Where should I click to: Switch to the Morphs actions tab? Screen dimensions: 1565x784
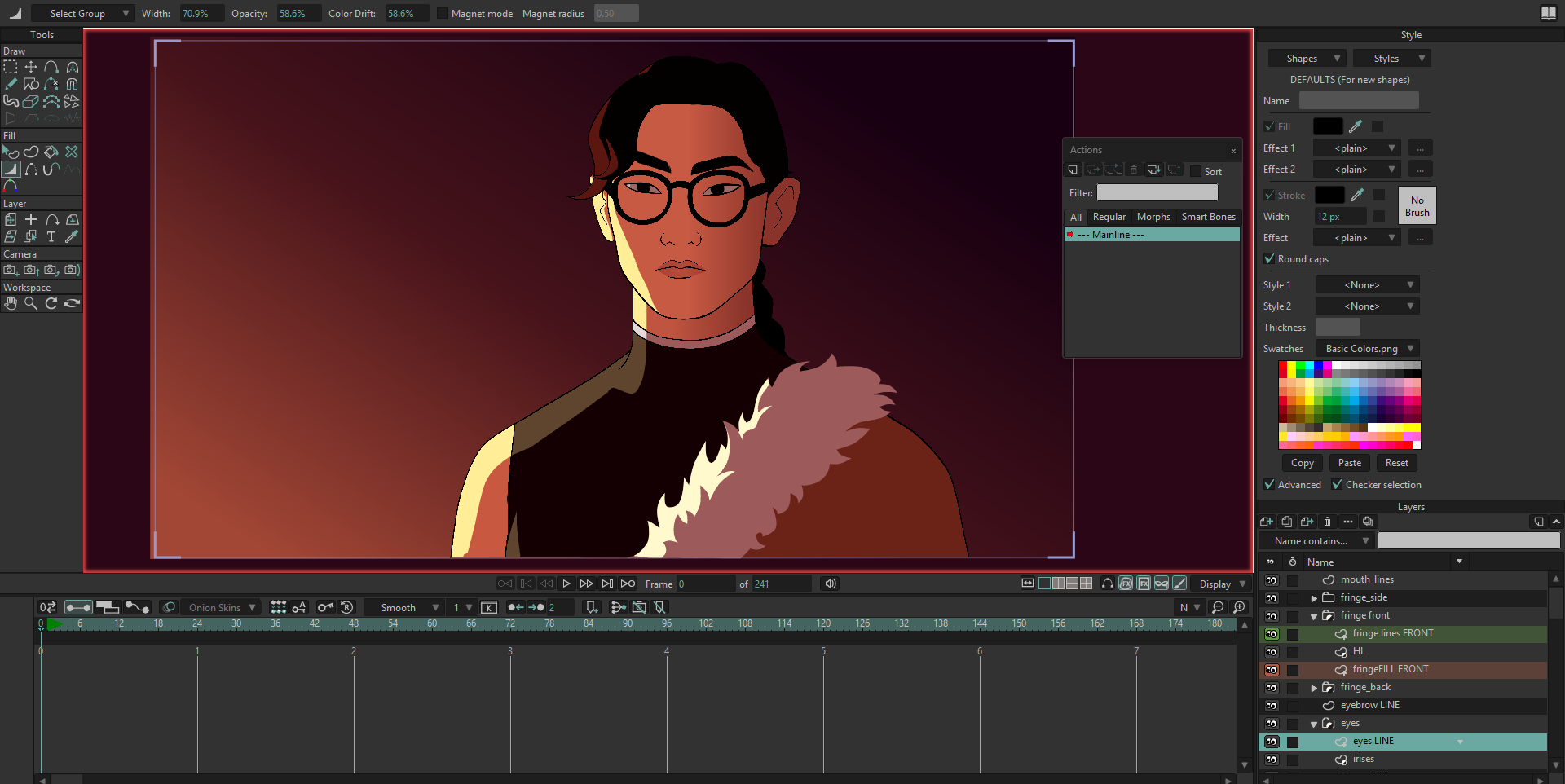(1153, 217)
